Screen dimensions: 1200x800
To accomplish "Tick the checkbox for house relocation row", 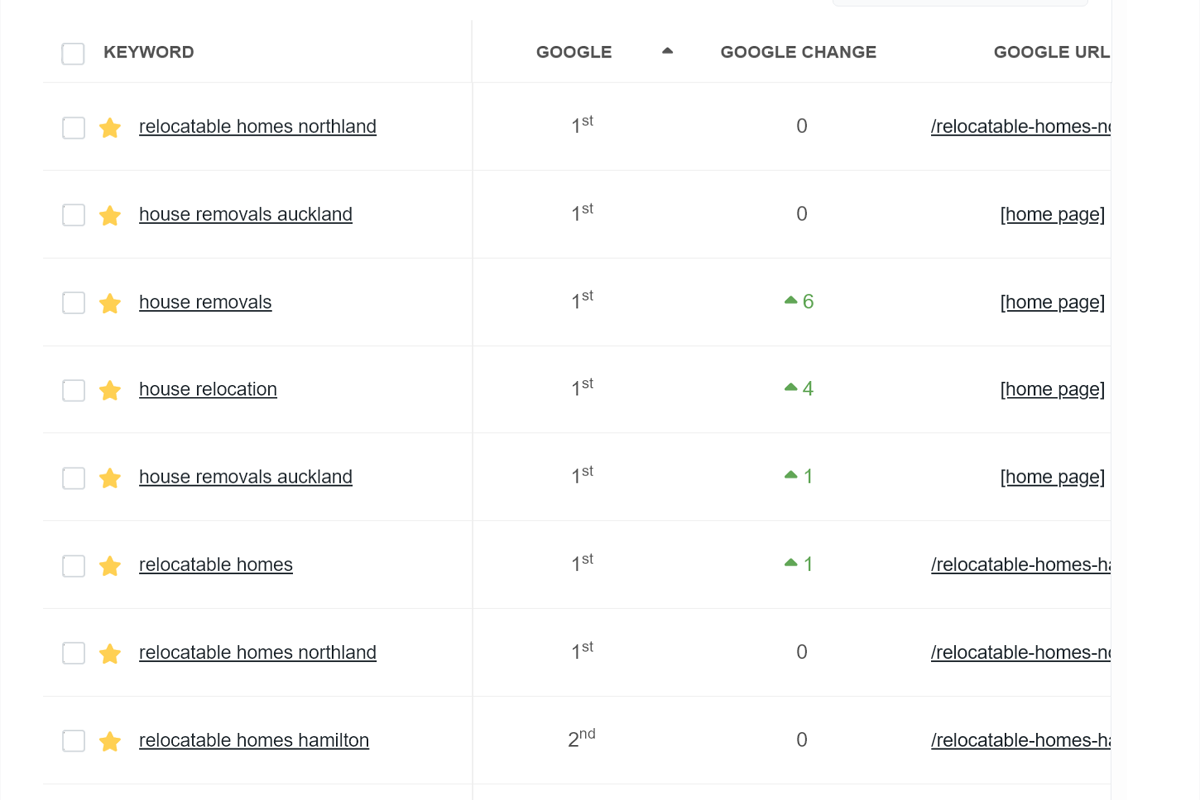I will click(x=73, y=390).
